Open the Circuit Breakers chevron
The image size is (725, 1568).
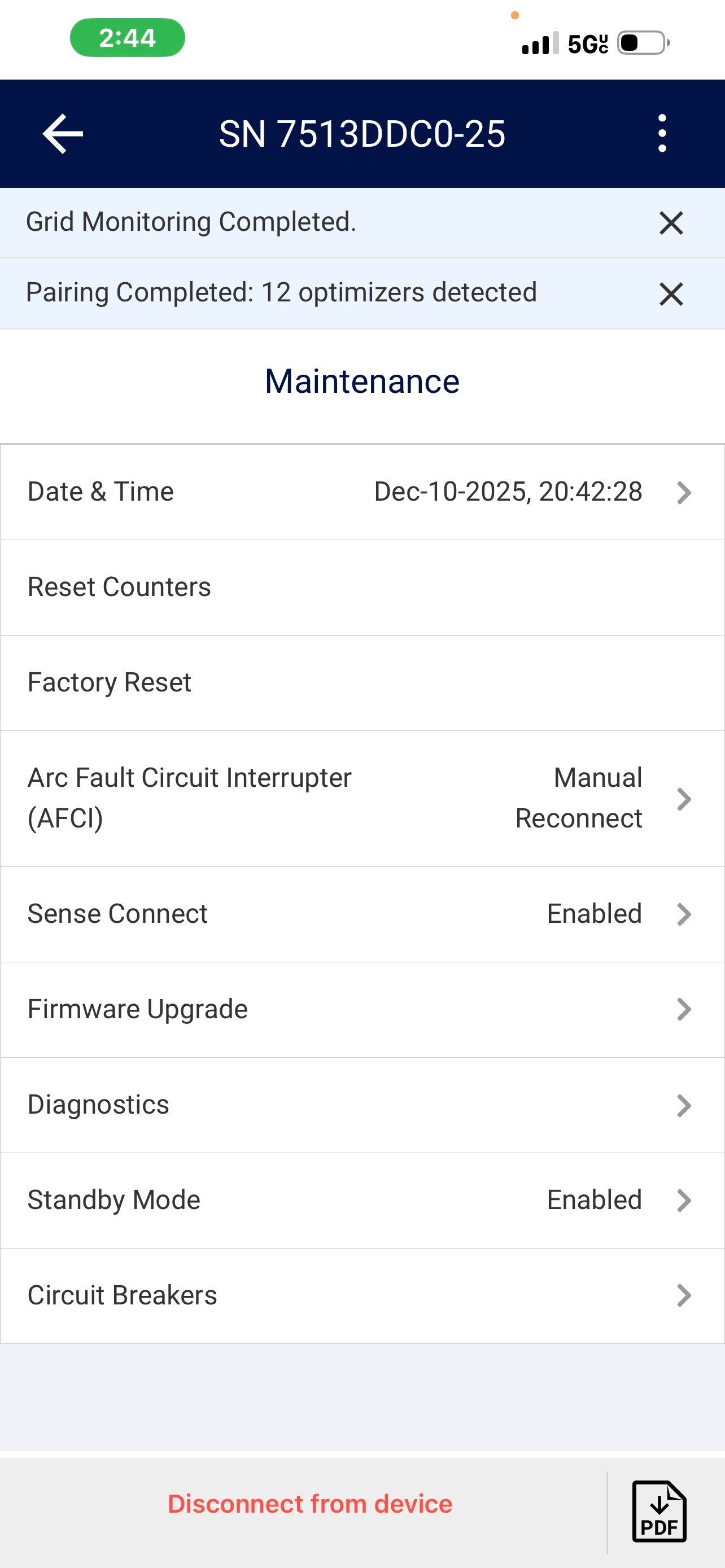point(684,1295)
